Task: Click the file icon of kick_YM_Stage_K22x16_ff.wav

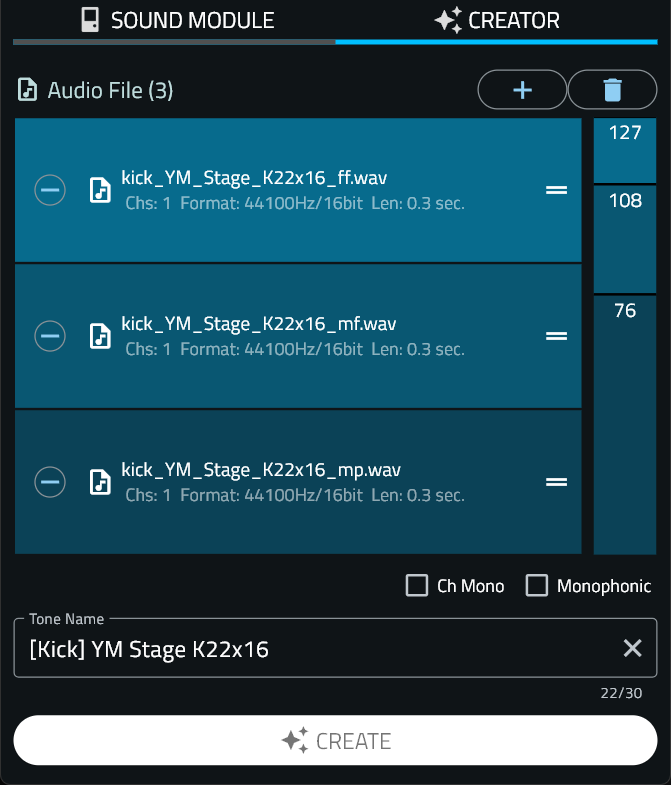Action: pos(100,190)
